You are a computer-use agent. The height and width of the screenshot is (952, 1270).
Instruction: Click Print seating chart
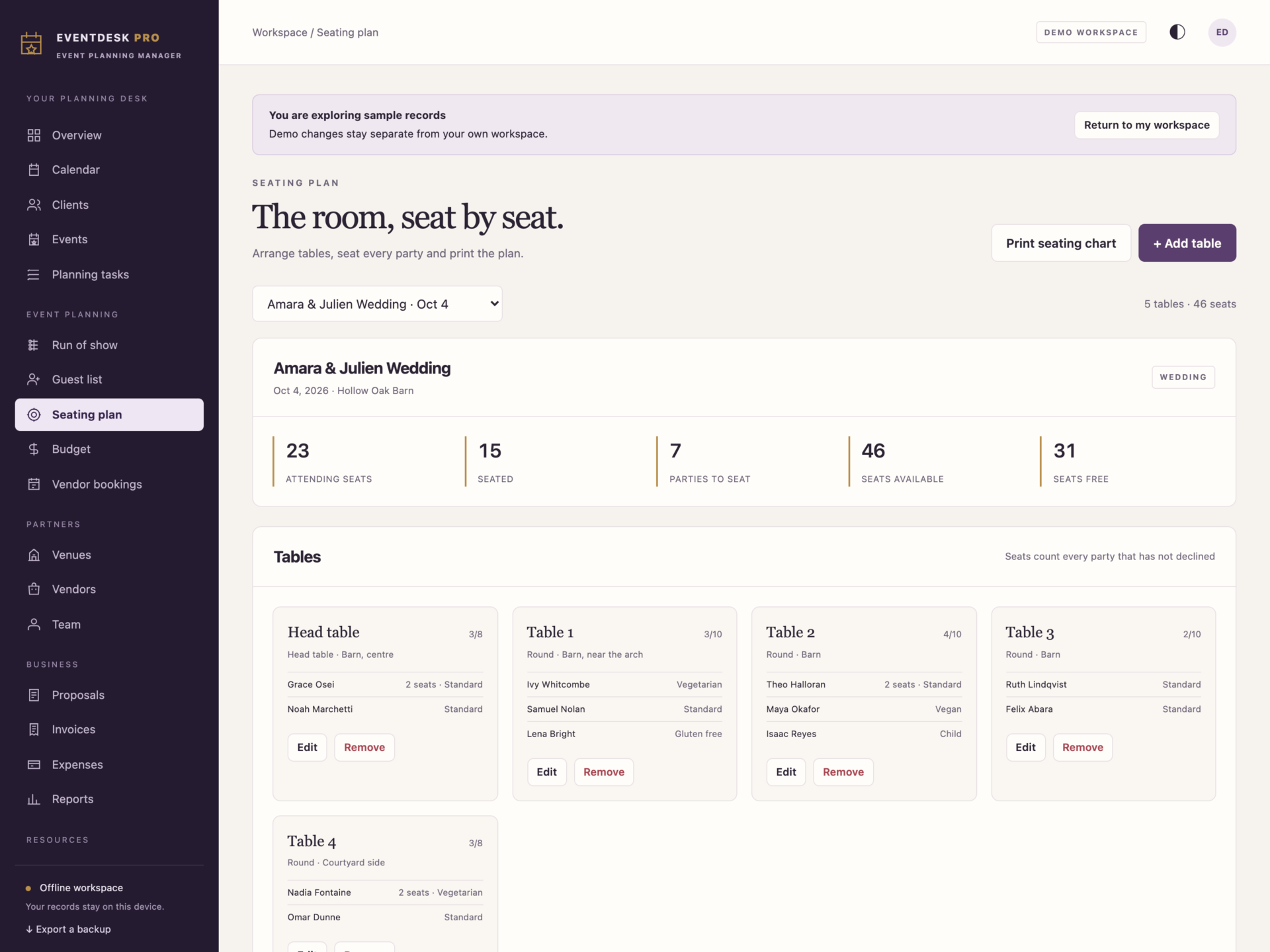click(1061, 243)
